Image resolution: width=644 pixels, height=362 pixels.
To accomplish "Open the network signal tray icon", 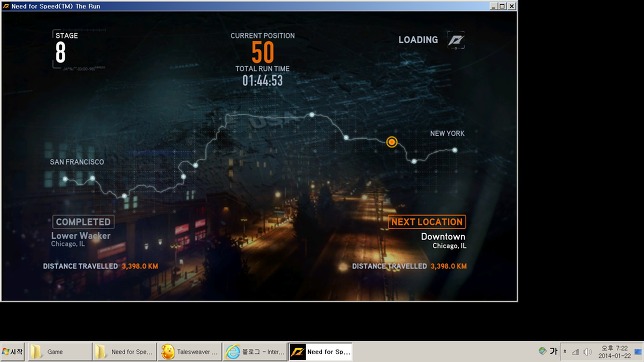I will coord(576,352).
